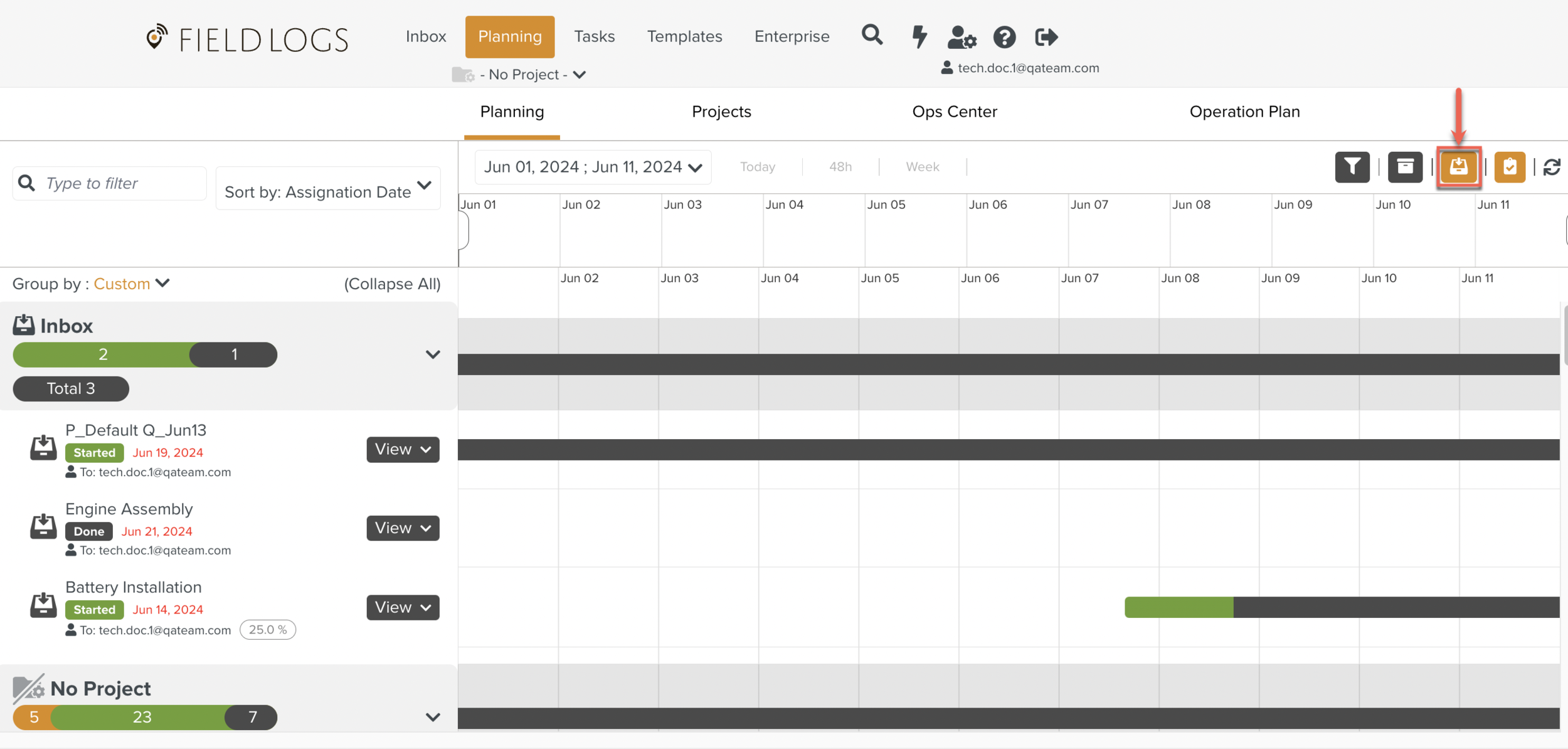Click the View button for Engine Assembly
The height and width of the screenshot is (749, 1568).
click(403, 528)
